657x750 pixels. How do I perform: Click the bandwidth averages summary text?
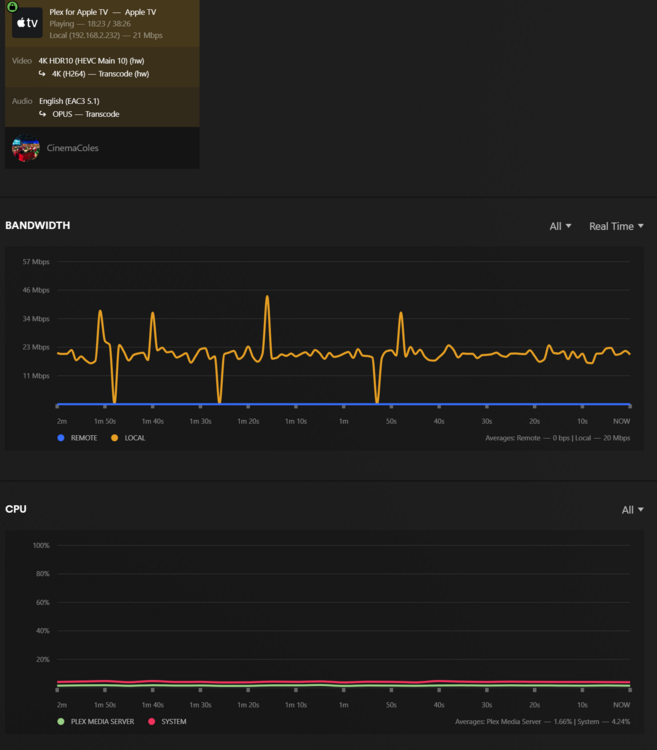(558, 438)
